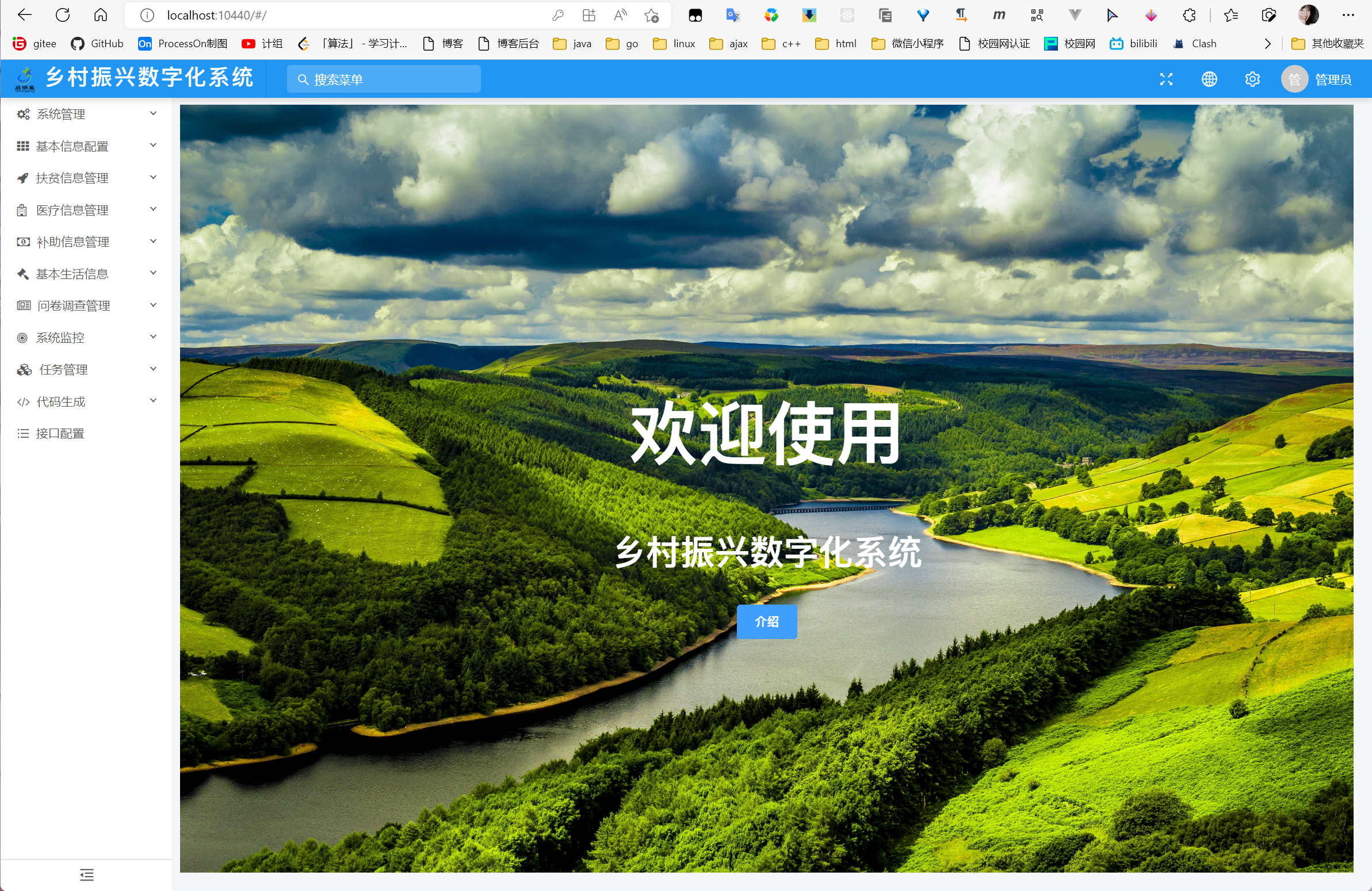Click the 医疗信息管理 hospital icon
This screenshot has height=891, width=1372.
point(22,211)
